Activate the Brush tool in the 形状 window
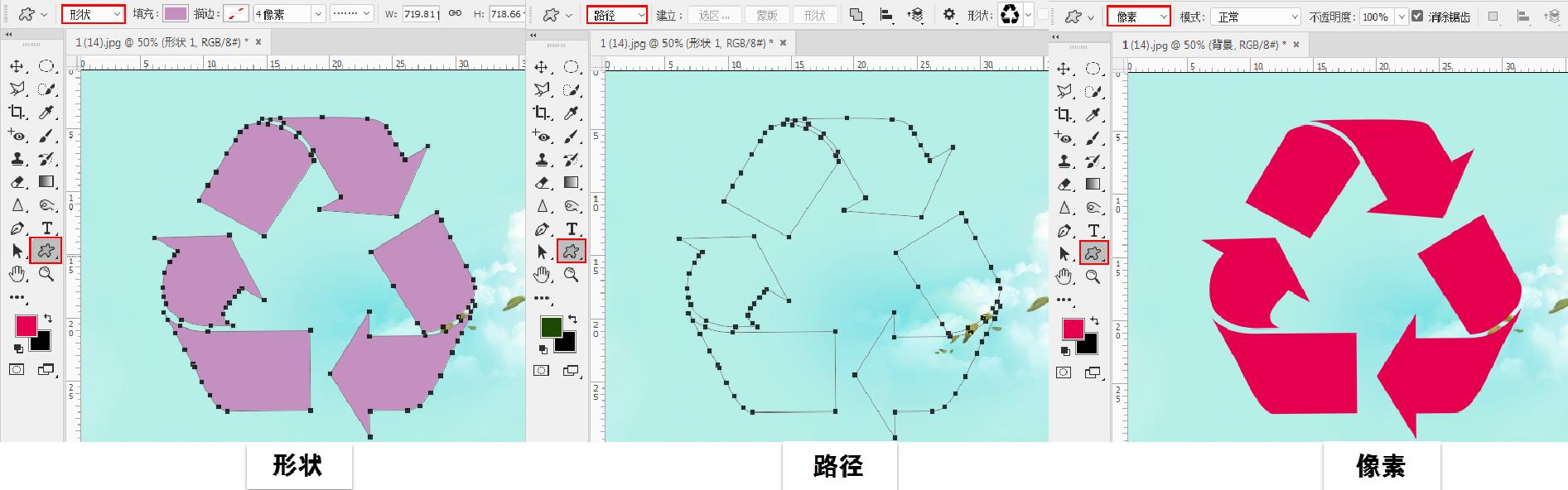1568x490 pixels. [46, 136]
